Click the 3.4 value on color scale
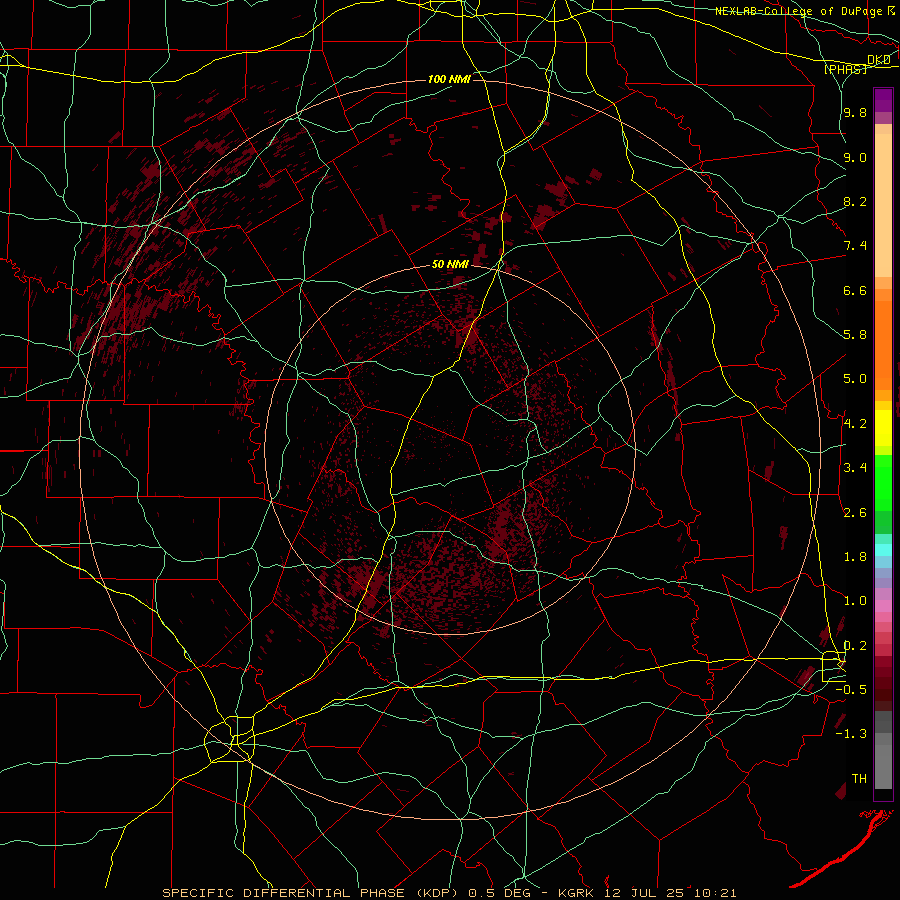Screen dimensions: 900x900 855,468
